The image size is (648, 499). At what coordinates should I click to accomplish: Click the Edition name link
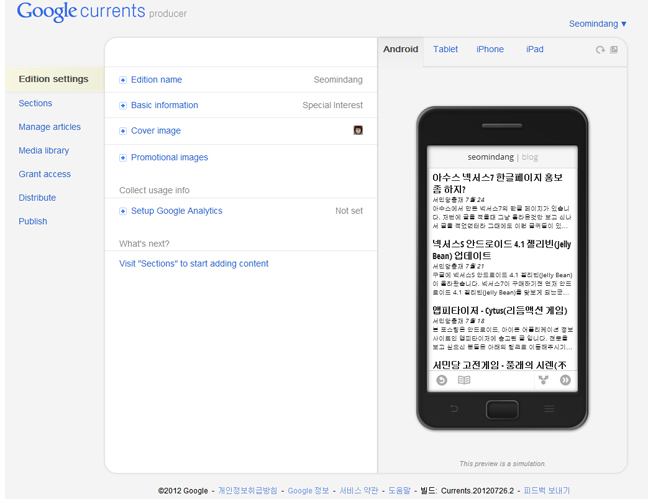coord(156,80)
